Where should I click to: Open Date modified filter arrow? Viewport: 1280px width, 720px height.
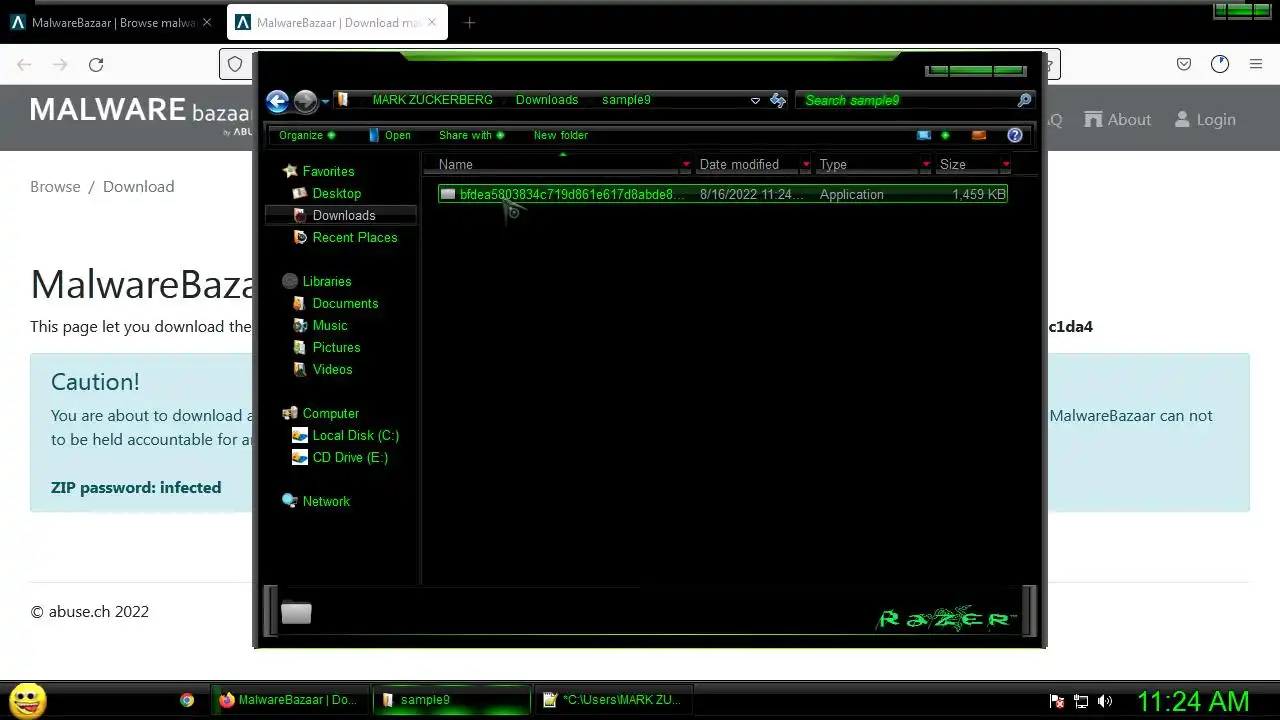pos(806,164)
